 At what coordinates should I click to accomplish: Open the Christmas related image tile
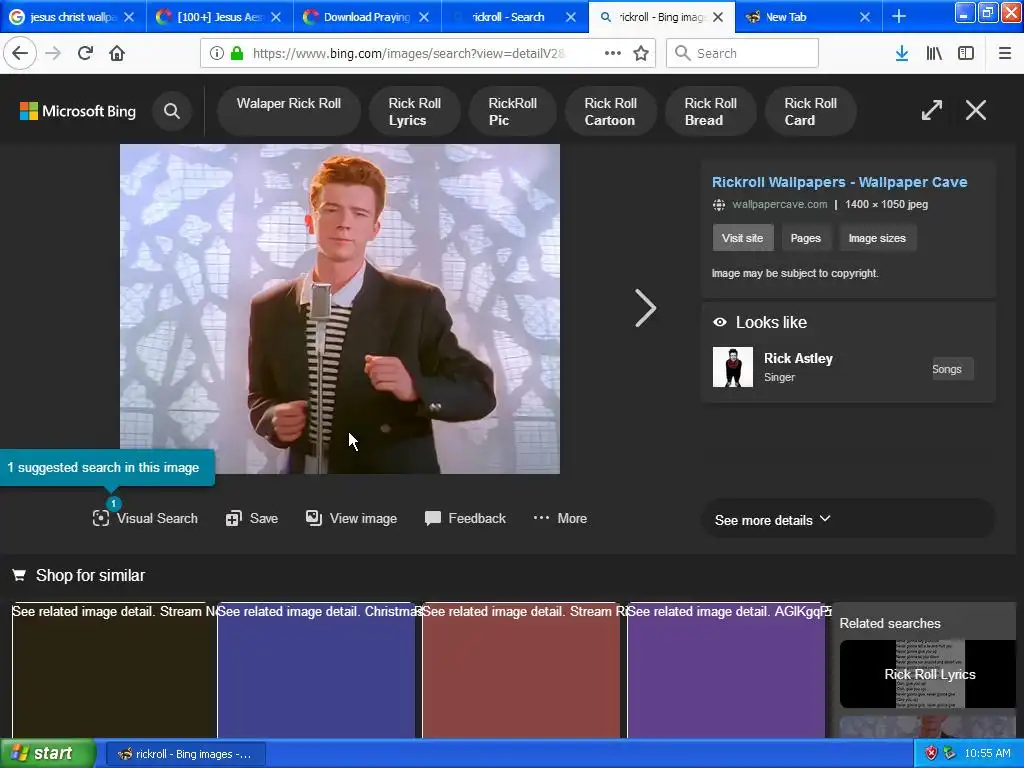click(316, 670)
